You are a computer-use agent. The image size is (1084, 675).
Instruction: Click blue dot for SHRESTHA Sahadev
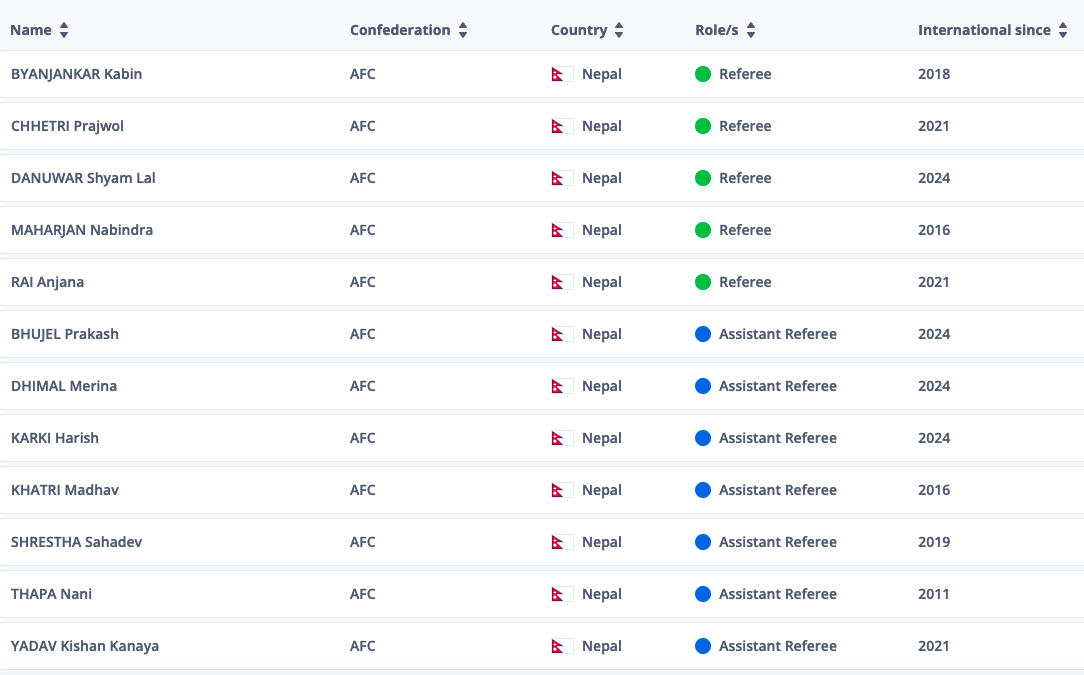click(x=703, y=542)
